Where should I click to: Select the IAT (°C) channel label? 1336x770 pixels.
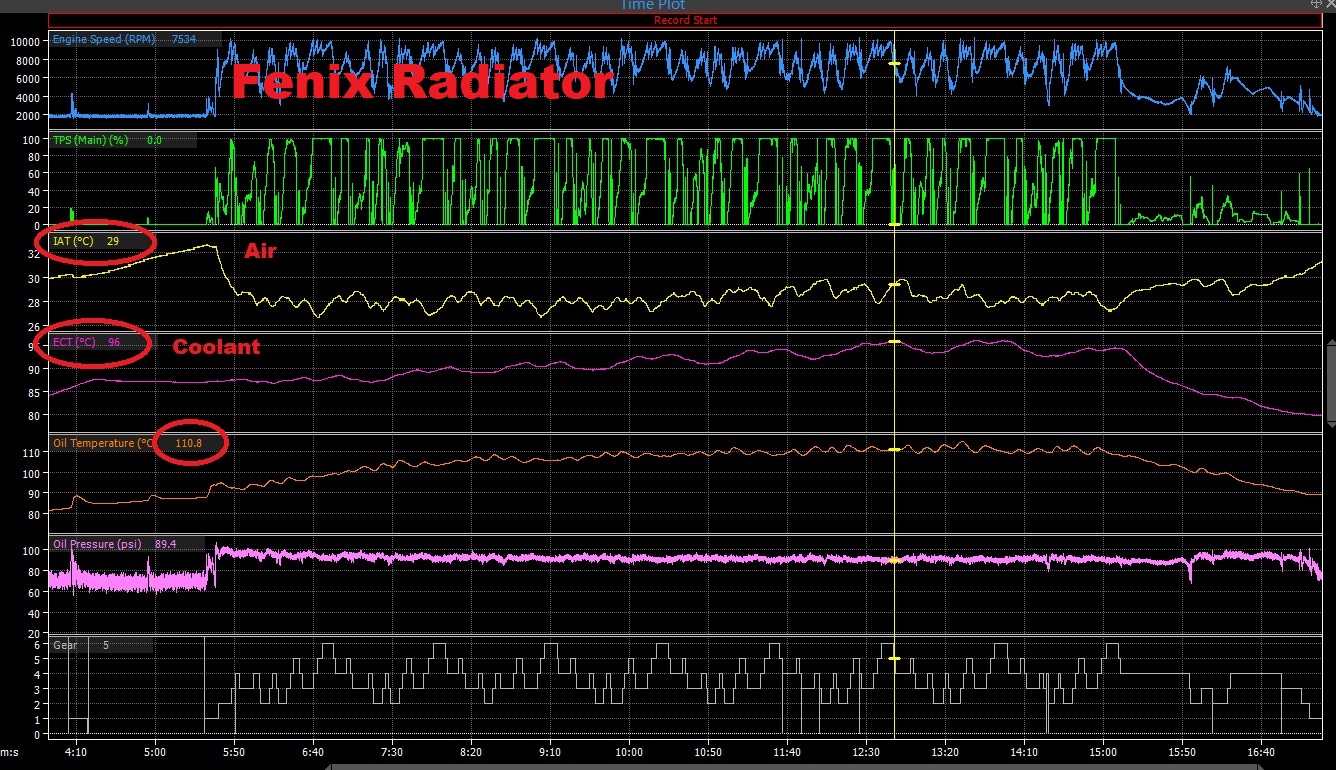point(73,241)
